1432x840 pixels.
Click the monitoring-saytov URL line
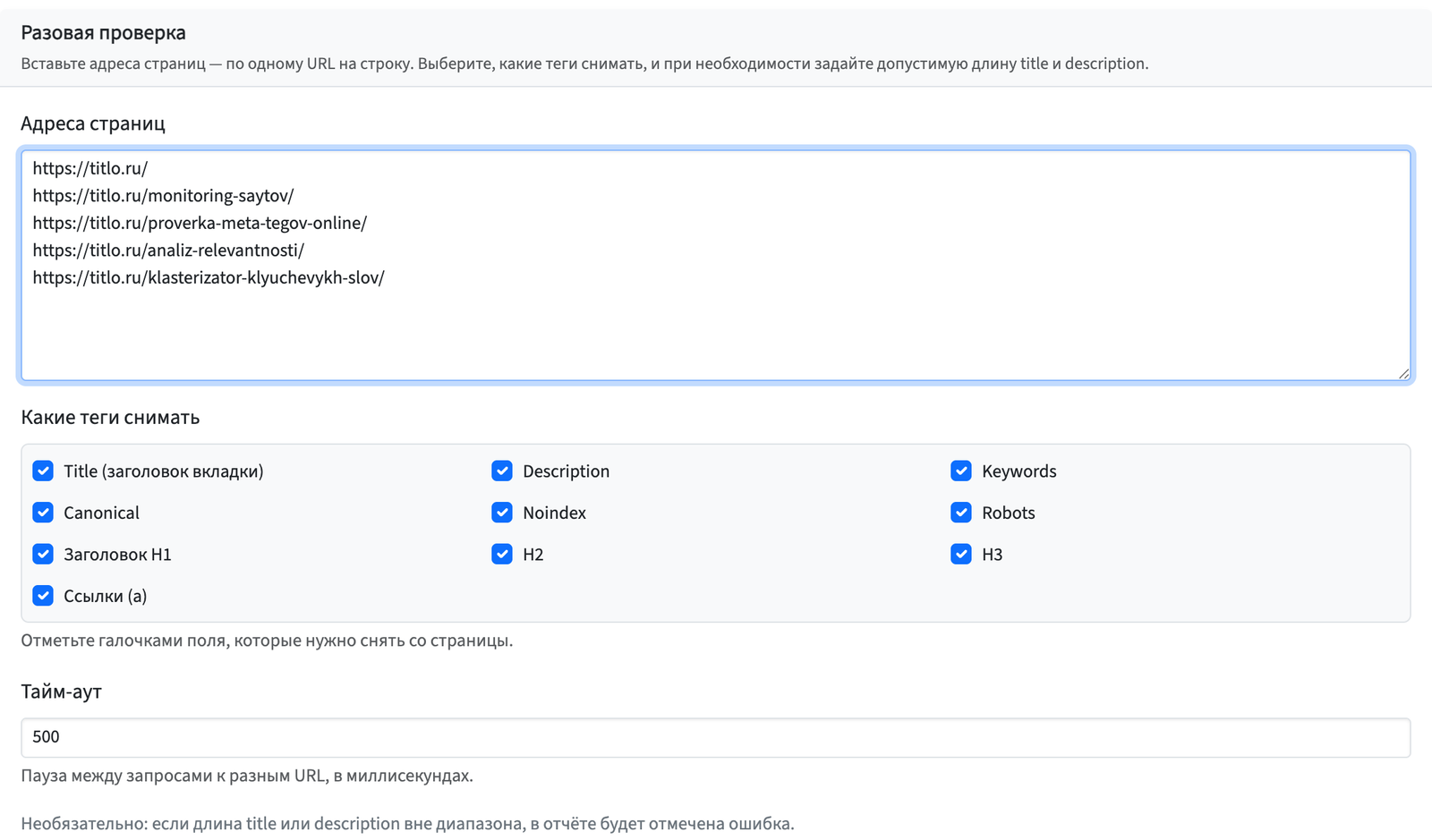click(163, 196)
